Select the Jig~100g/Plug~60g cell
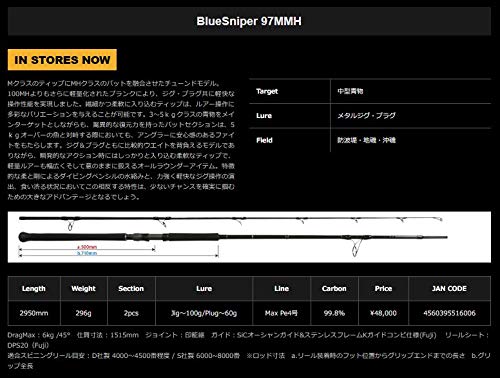500x378 pixels. click(x=204, y=313)
